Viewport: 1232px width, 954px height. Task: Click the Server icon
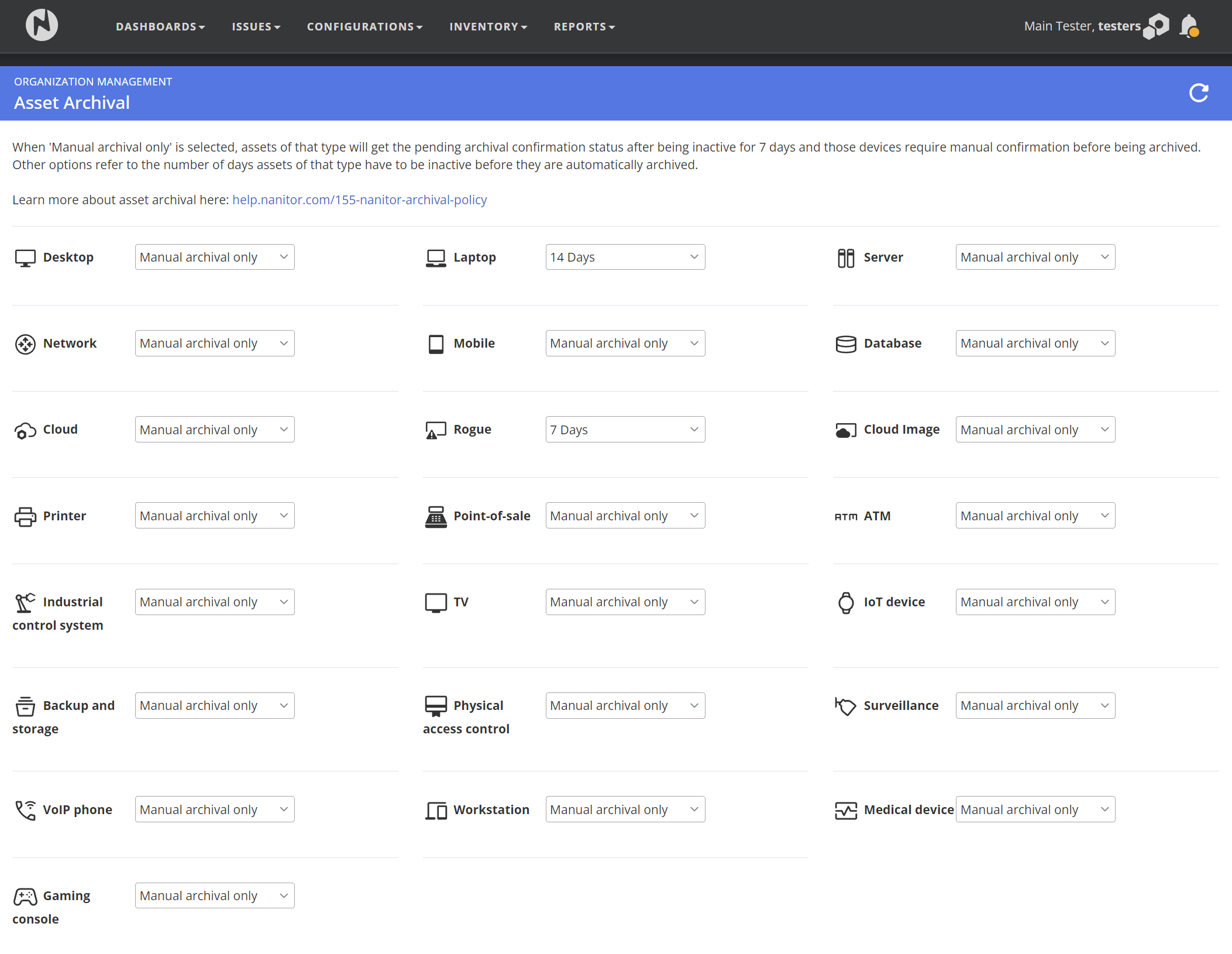845,258
